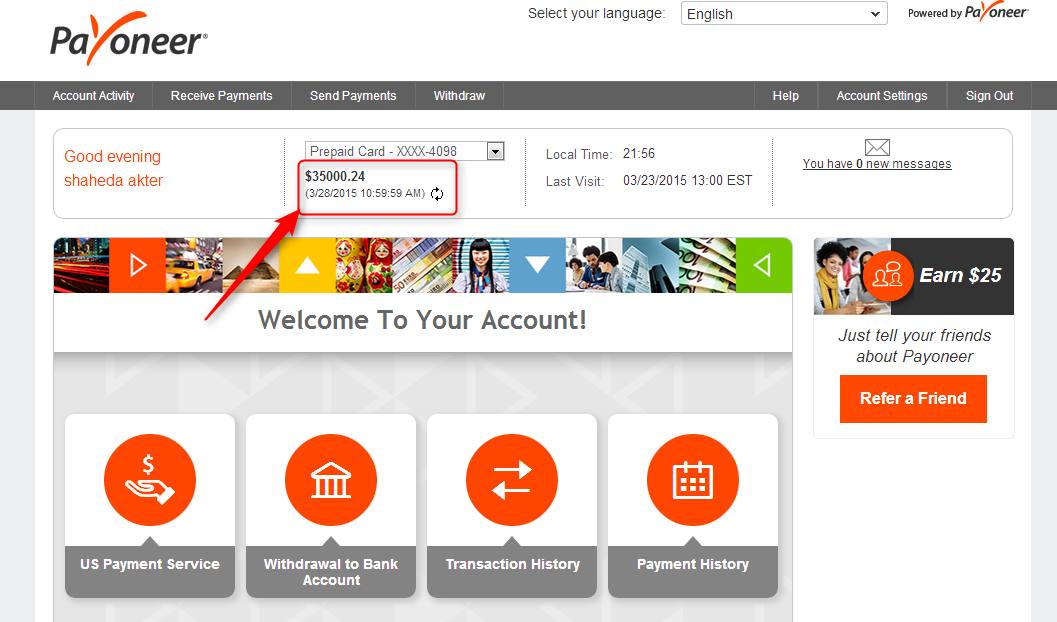Open the Receive Payments menu

(x=222, y=96)
